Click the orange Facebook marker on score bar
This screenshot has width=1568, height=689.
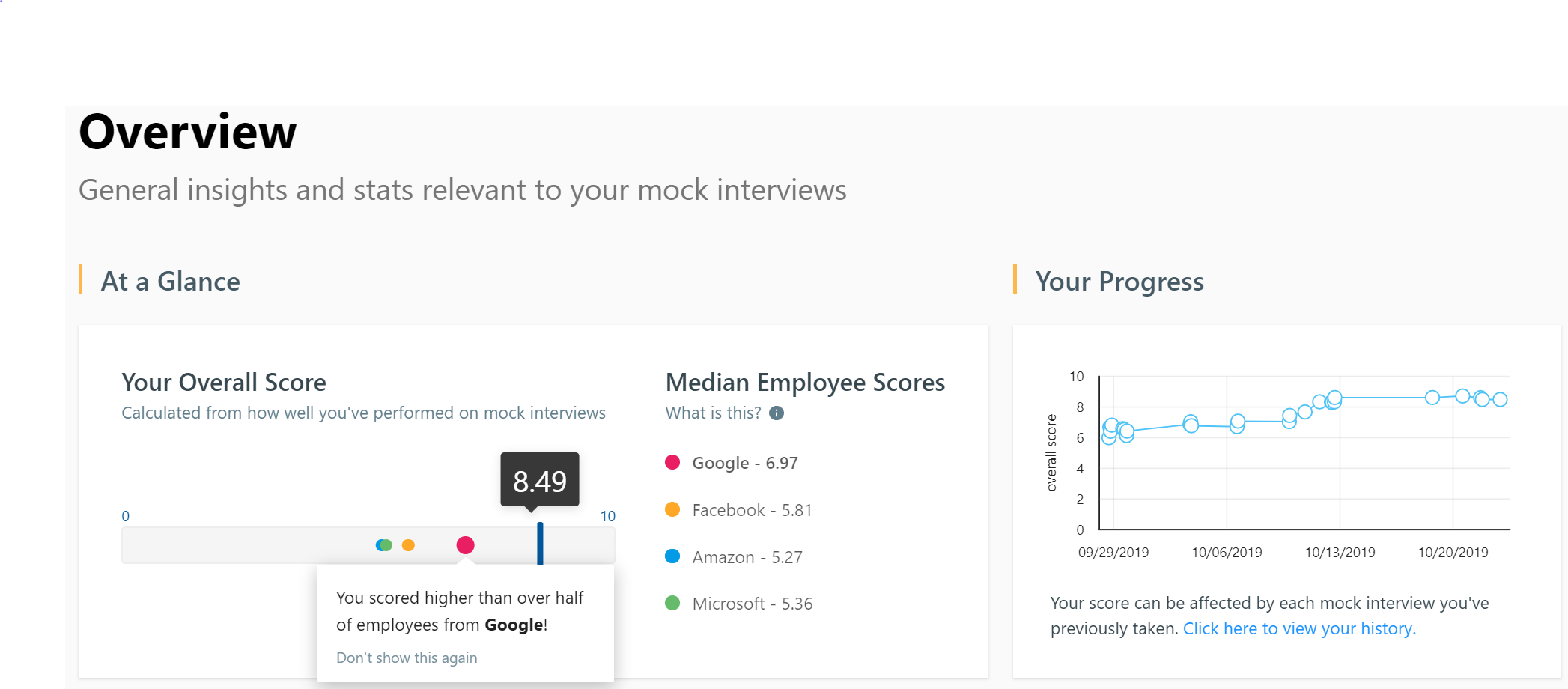click(408, 545)
